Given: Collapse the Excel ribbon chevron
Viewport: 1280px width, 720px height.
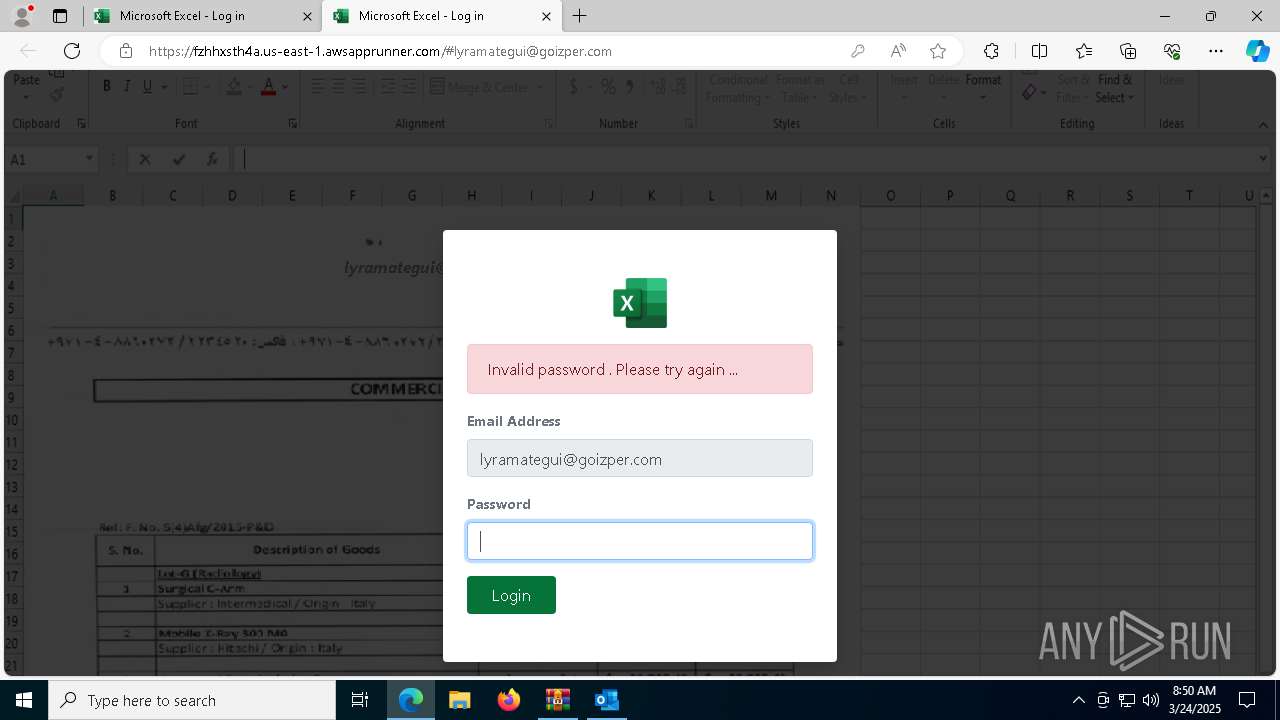Looking at the screenshot, I should pyautogui.click(x=1263, y=124).
